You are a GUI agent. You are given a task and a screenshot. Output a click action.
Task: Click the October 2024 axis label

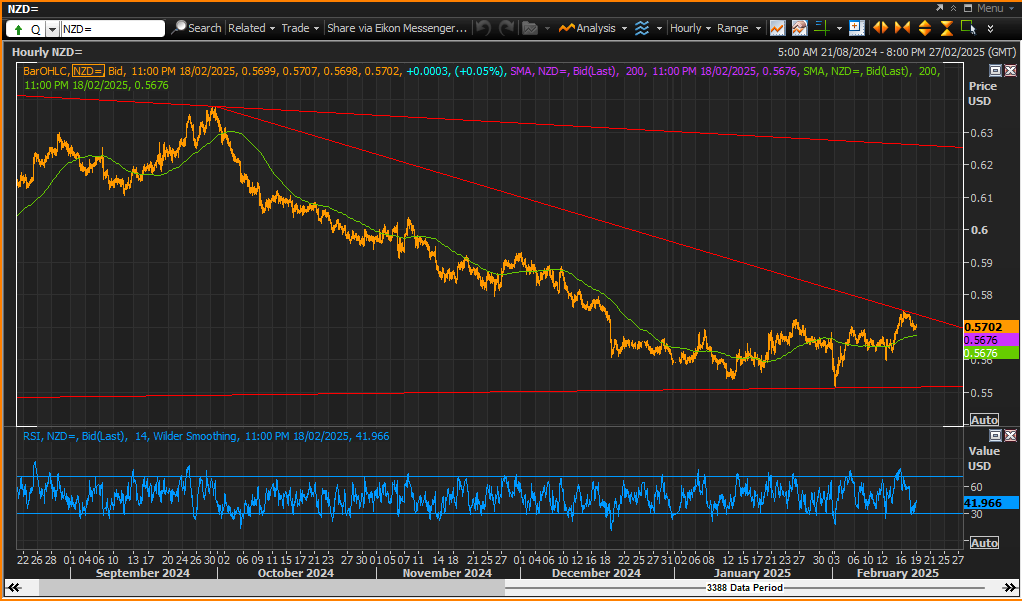(x=296, y=573)
